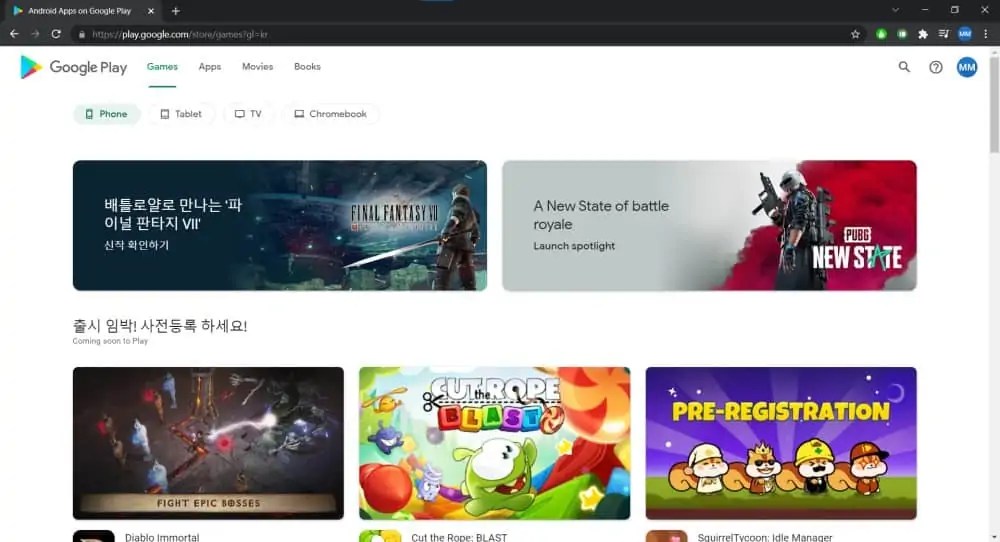Open the PUBG New State banner
This screenshot has width=1000, height=542.
coord(709,226)
